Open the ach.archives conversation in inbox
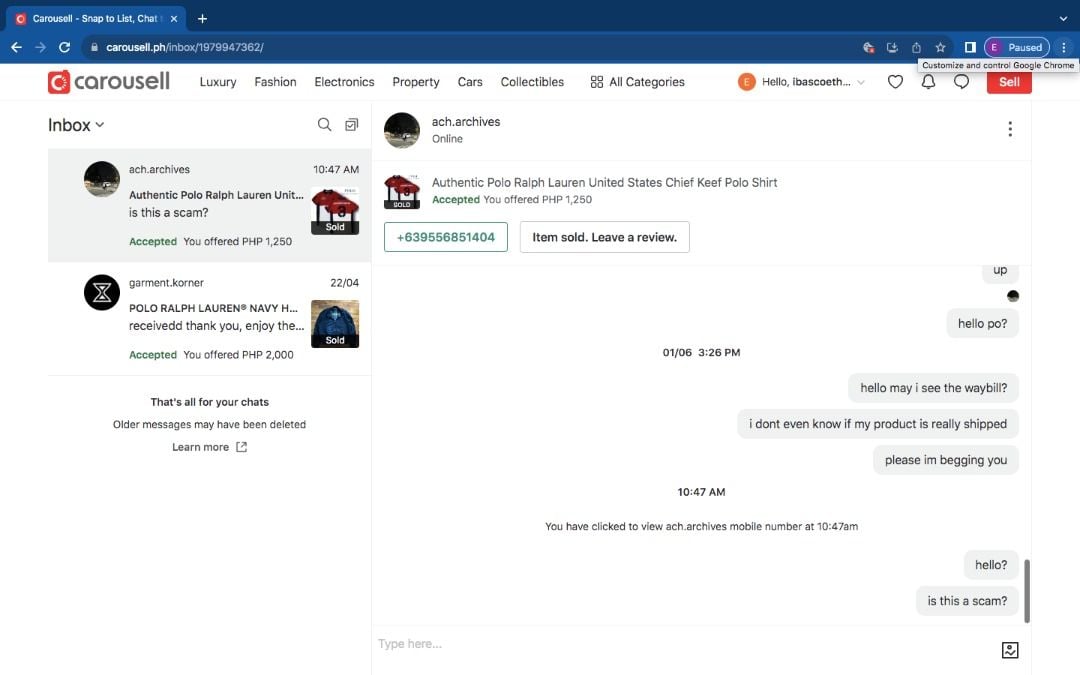Screen dimensions: 1080x675 click(209, 205)
